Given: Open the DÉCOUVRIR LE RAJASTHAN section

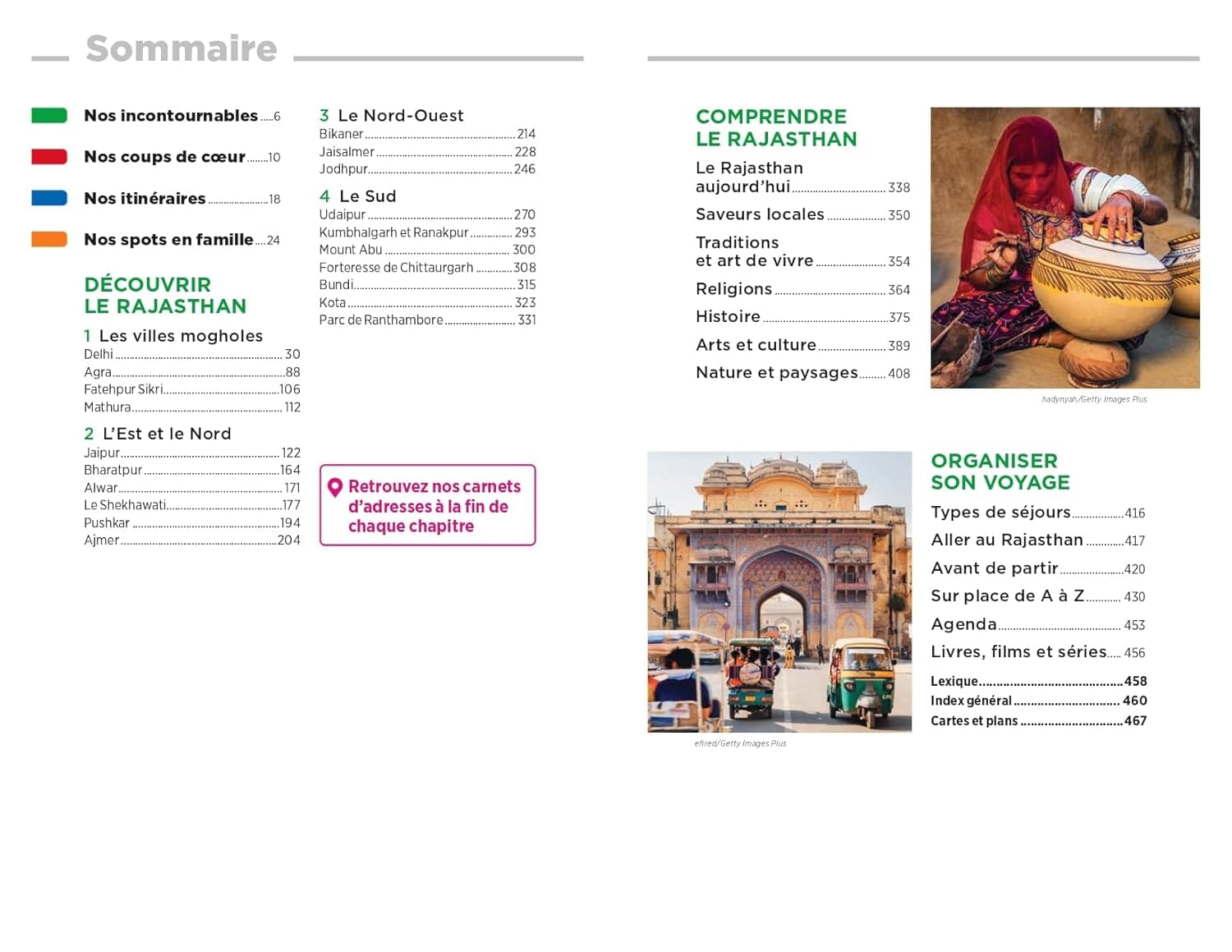Looking at the screenshot, I should pos(164,295).
